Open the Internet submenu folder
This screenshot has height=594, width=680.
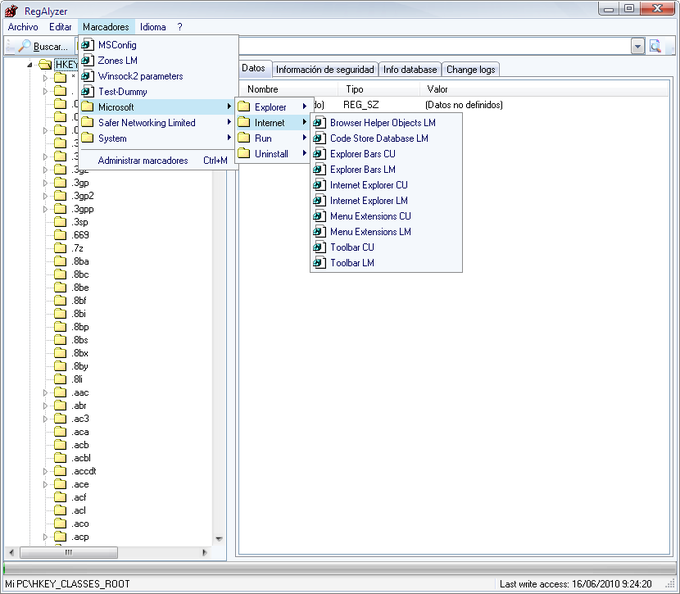tap(273, 123)
